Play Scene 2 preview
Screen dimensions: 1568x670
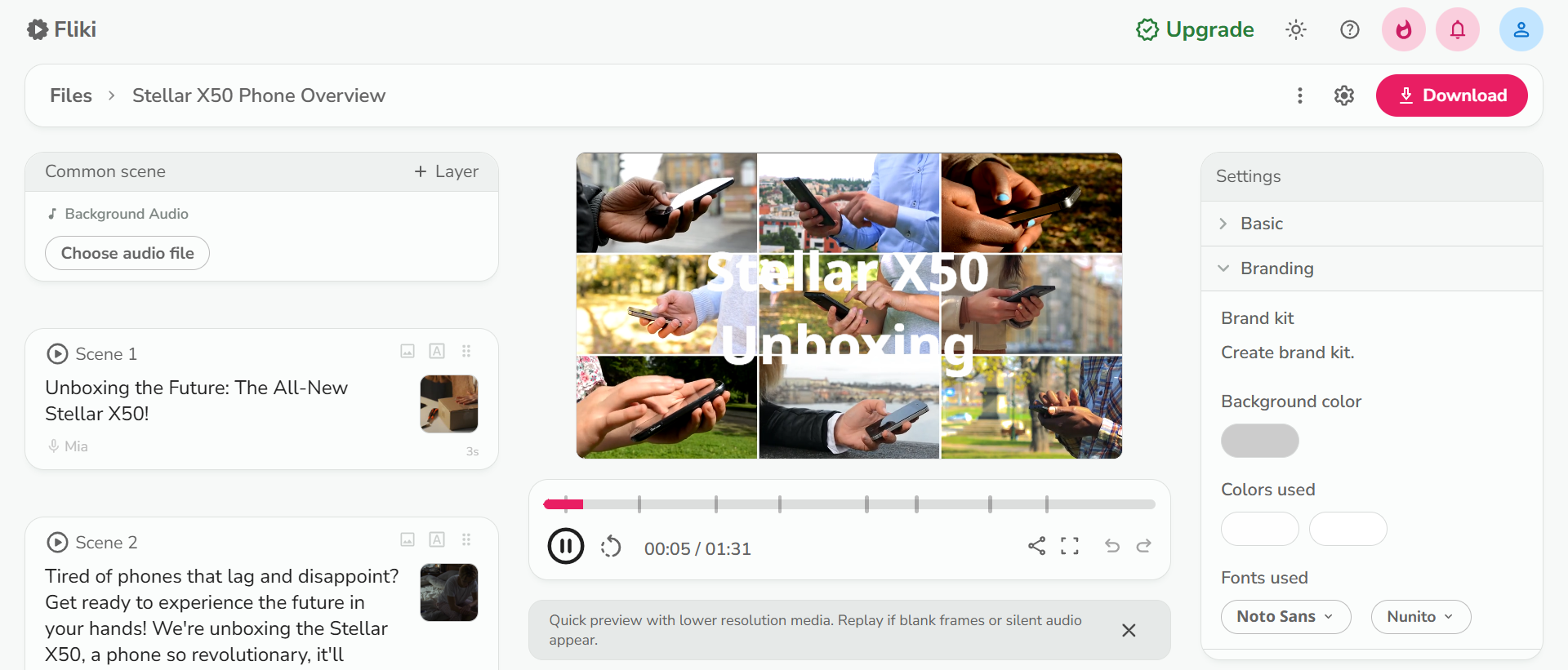pos(57,543)
